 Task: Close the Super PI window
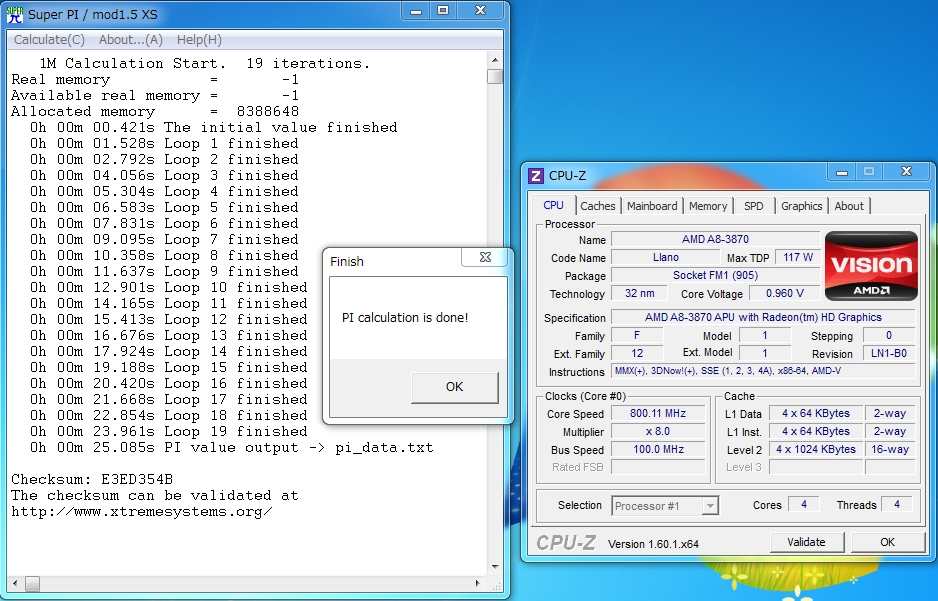tap(480, 11)
